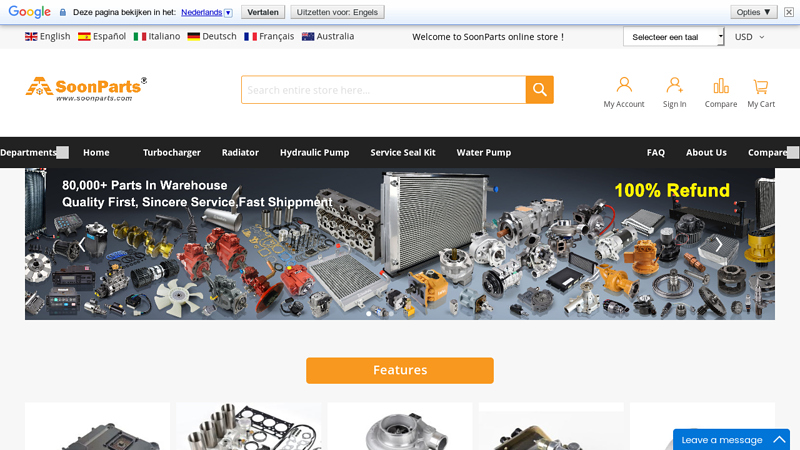Open the Water Pump menu item
The width and height of the screenshot is (800, 450).
[x=484, y=153]
